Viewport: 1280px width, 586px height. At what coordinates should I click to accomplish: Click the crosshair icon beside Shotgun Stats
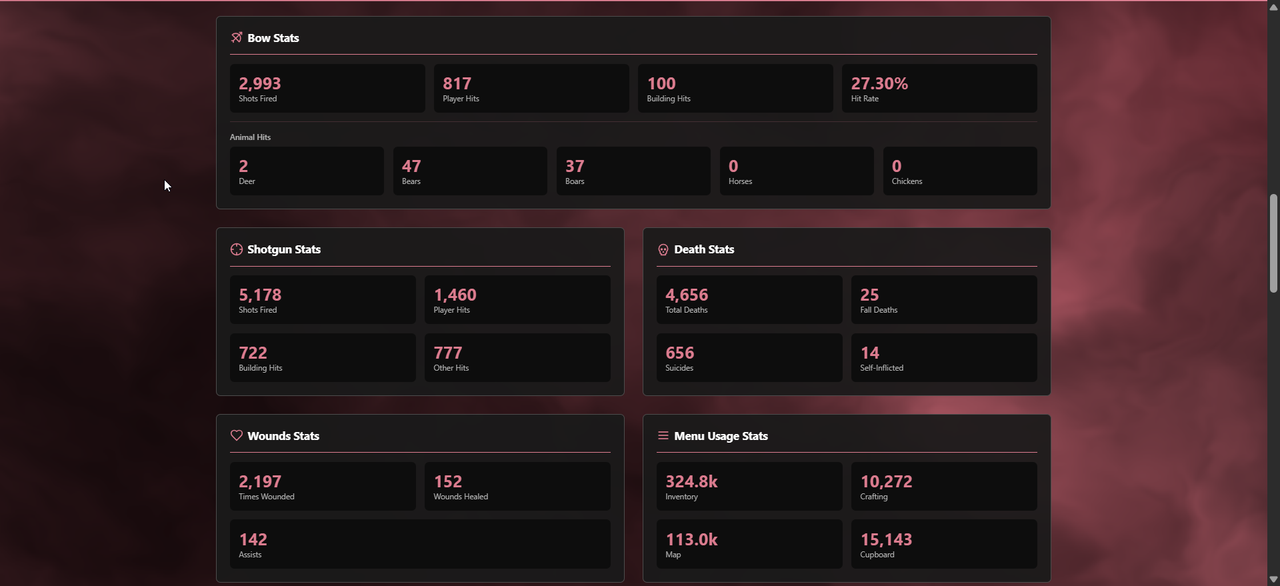[237, 250]
